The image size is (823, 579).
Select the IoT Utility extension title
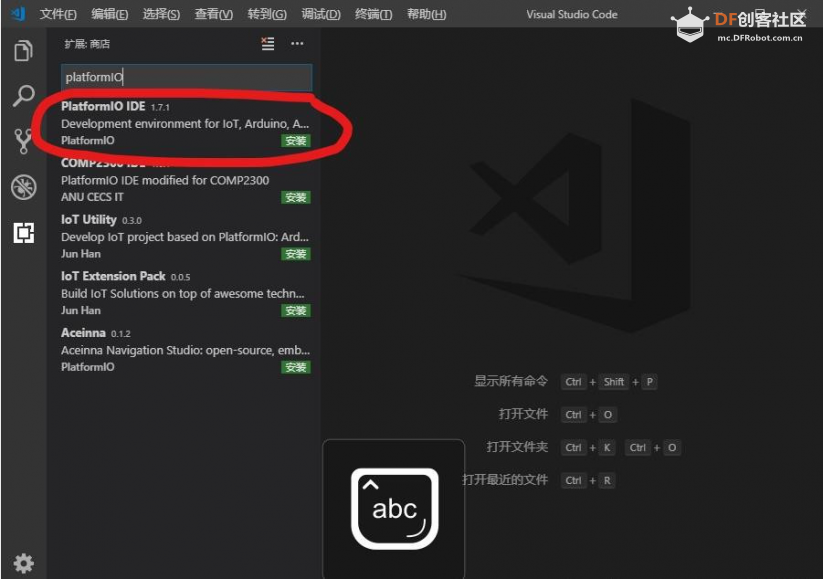click(x=89, y=219)
